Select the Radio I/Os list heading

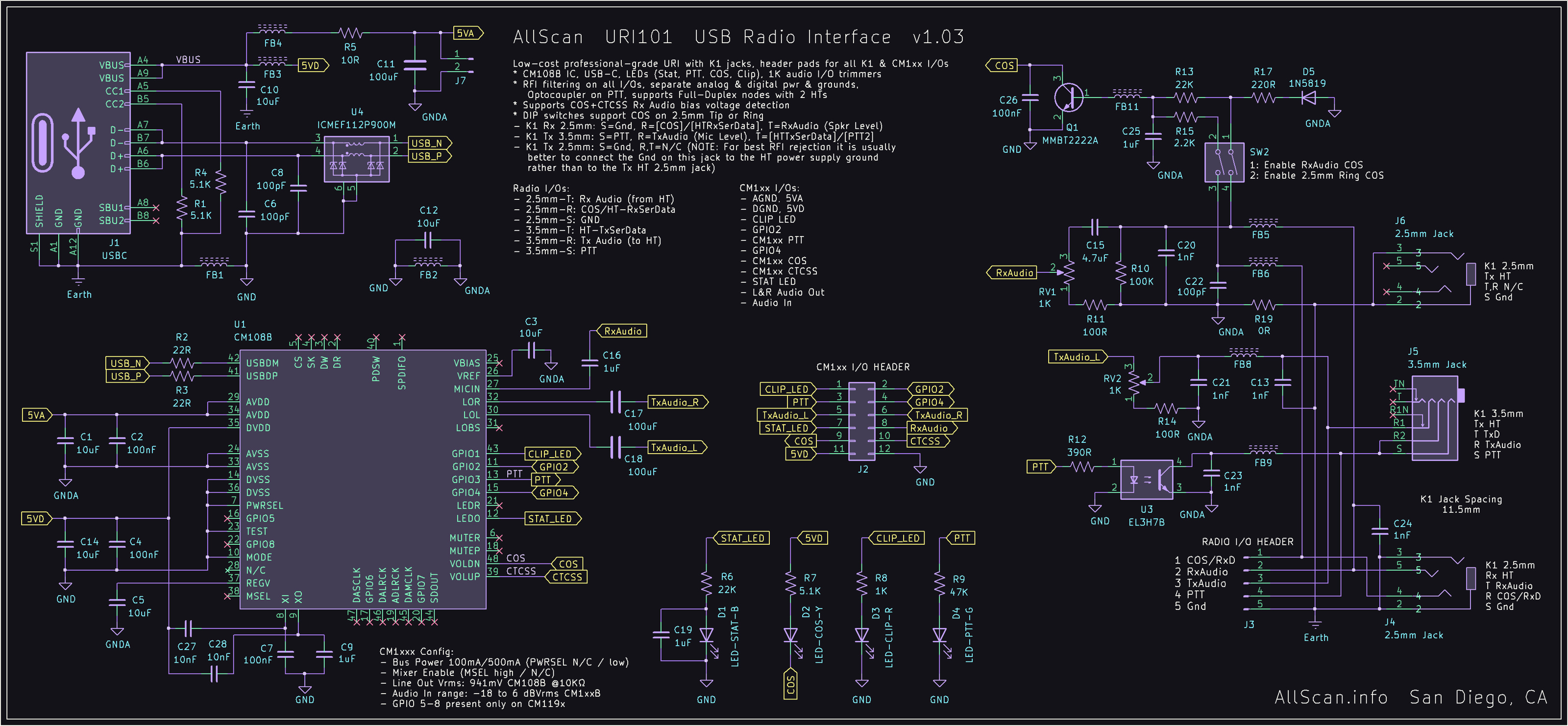540,188
